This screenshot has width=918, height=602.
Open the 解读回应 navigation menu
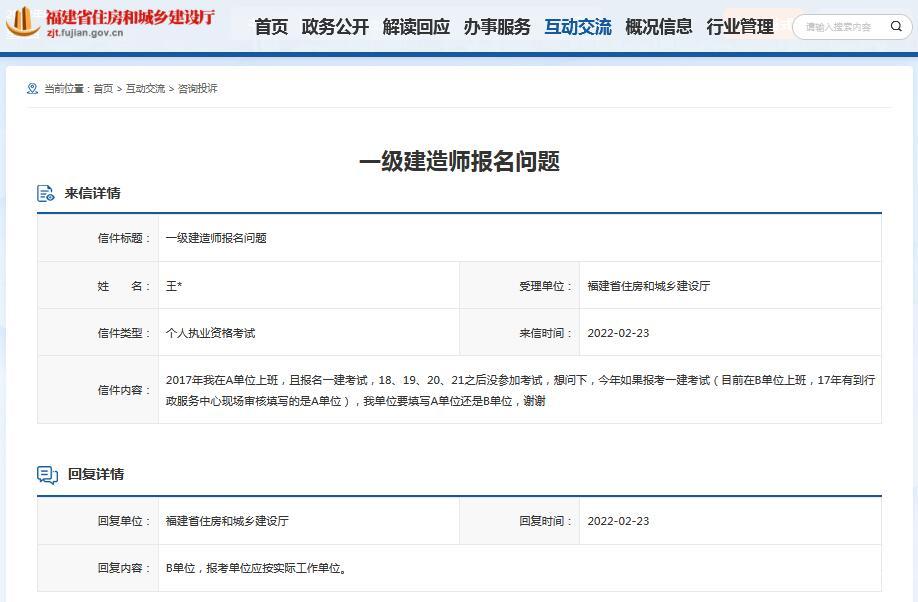click(x=416, y=26)
